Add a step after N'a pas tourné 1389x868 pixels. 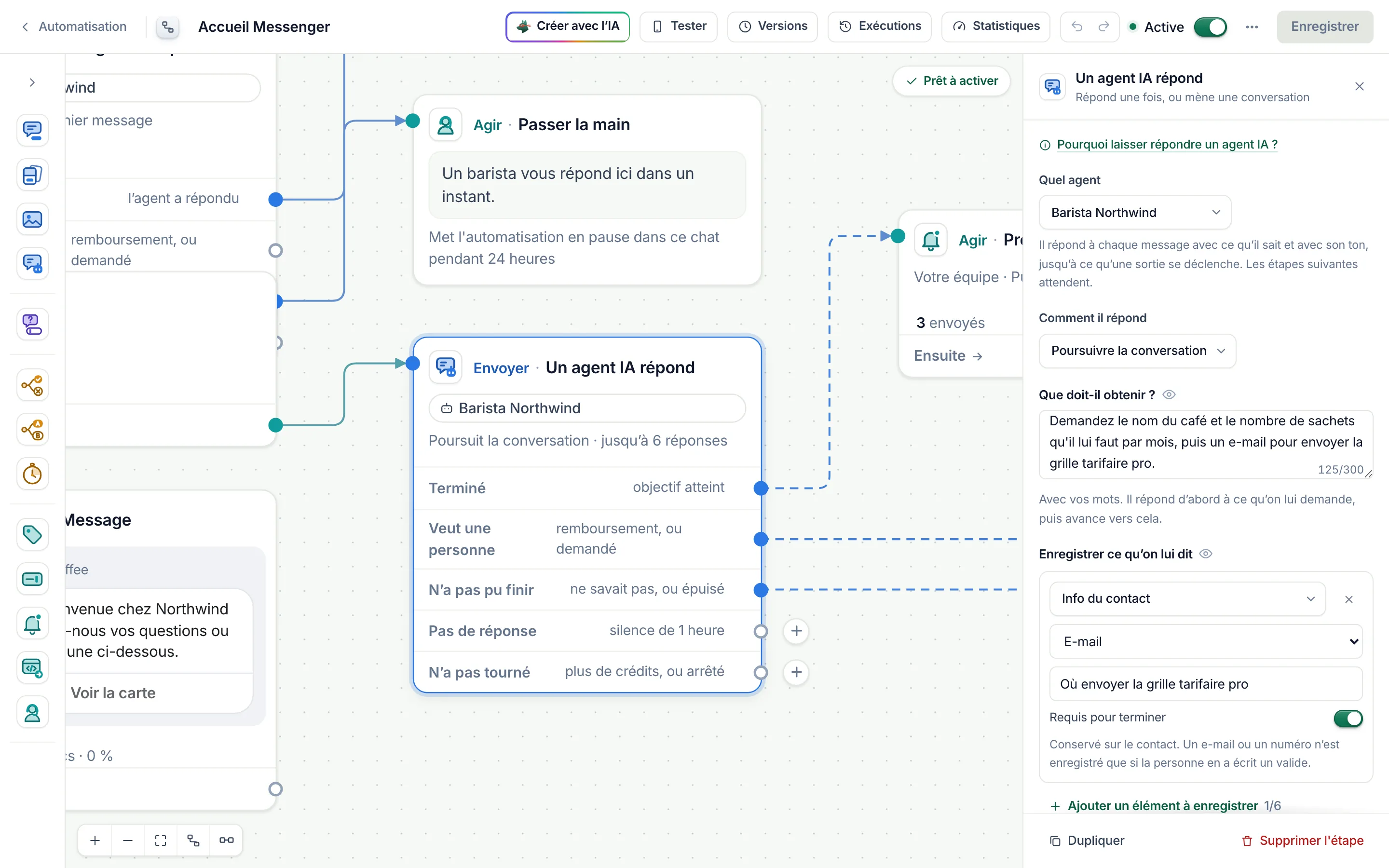[797, 672]
